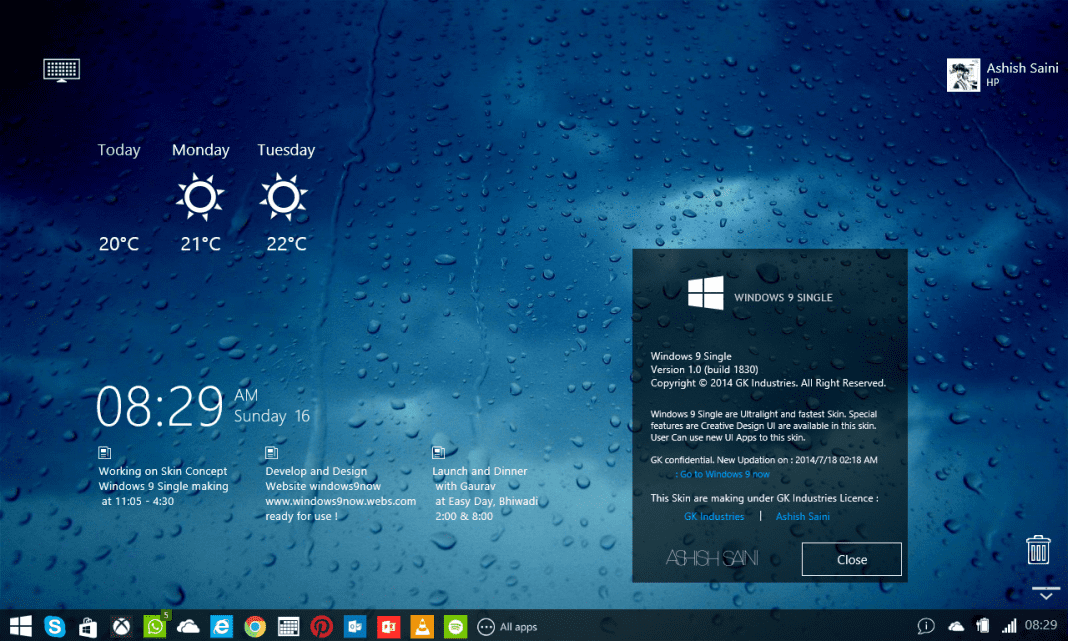Open Google Chrome from the taskbar
1068x641 pixels.
tap(254, 626)
